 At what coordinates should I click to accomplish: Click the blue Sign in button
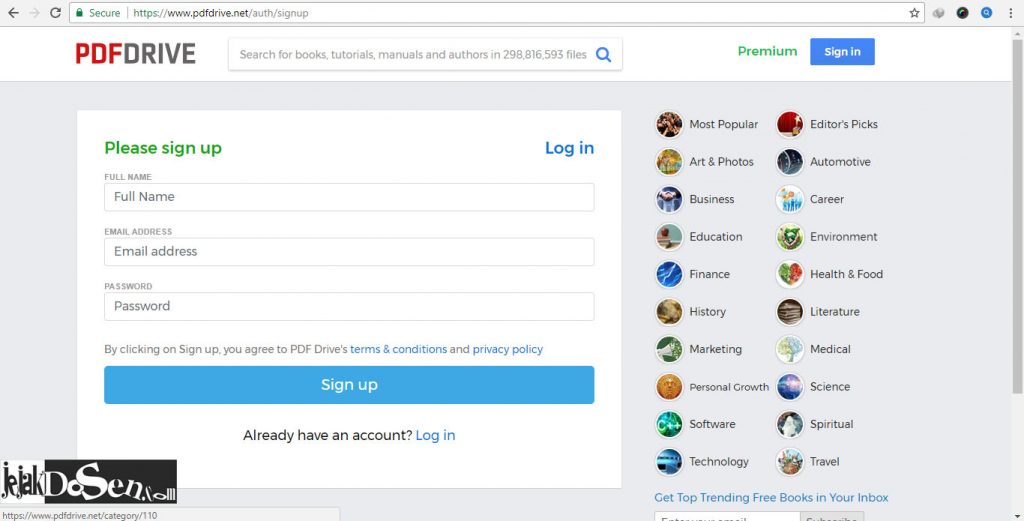pyautogui.click(x=842, y=52)
